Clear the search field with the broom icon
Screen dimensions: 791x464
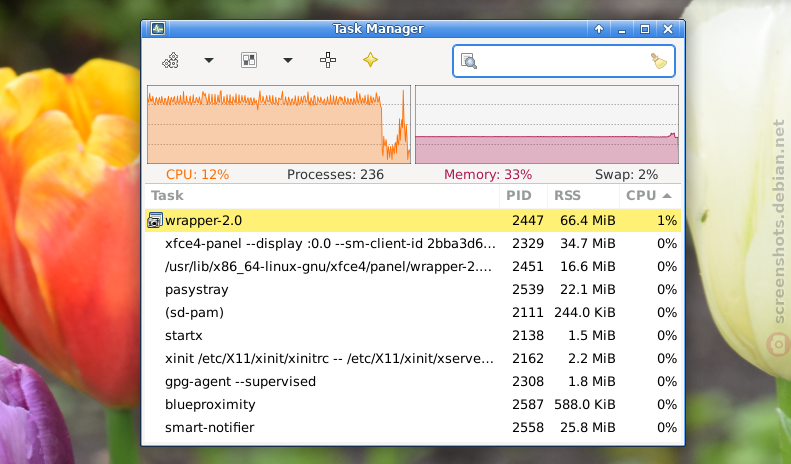coord(658,61)
